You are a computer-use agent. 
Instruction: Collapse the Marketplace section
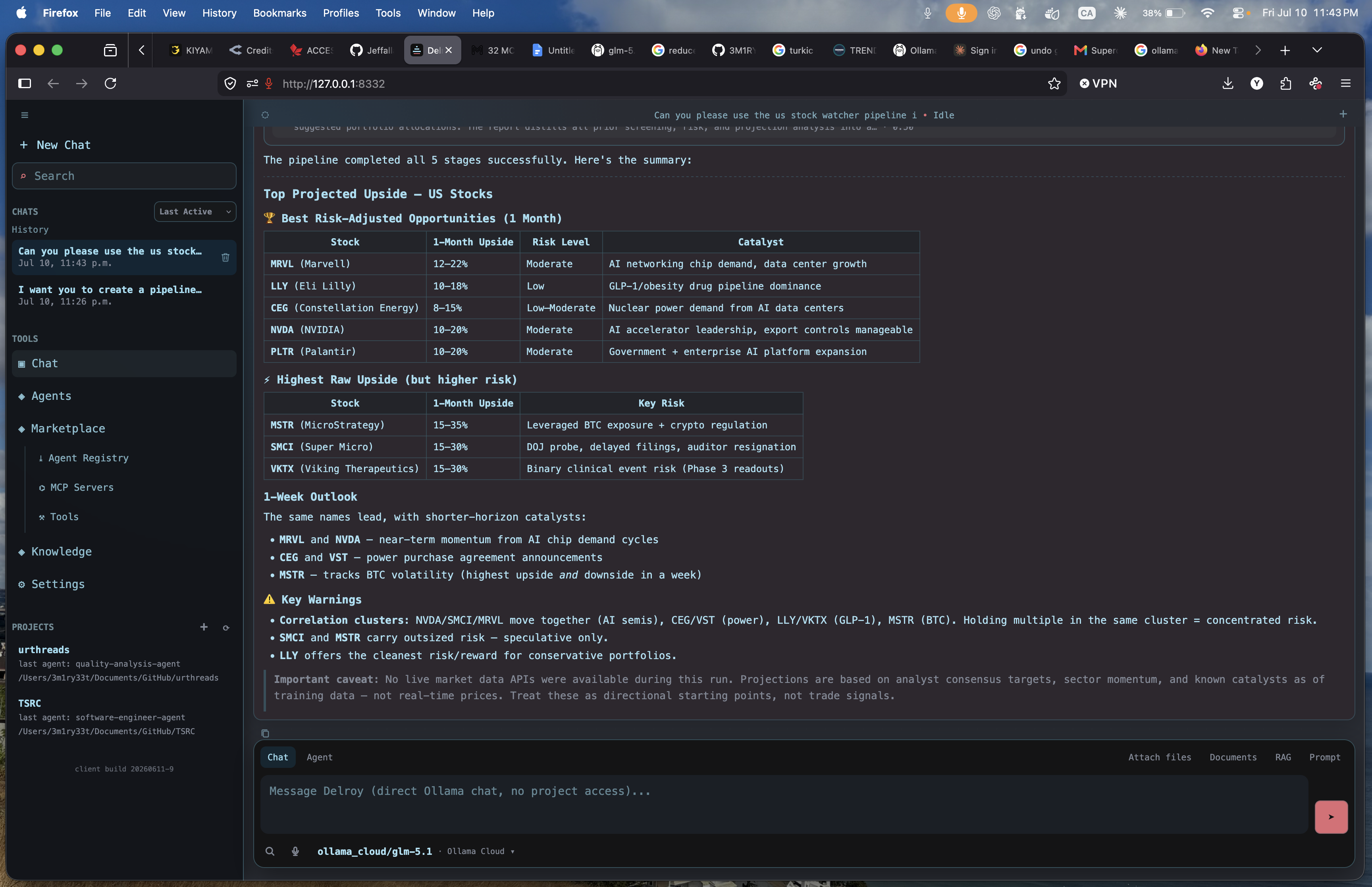pos(68,428)
